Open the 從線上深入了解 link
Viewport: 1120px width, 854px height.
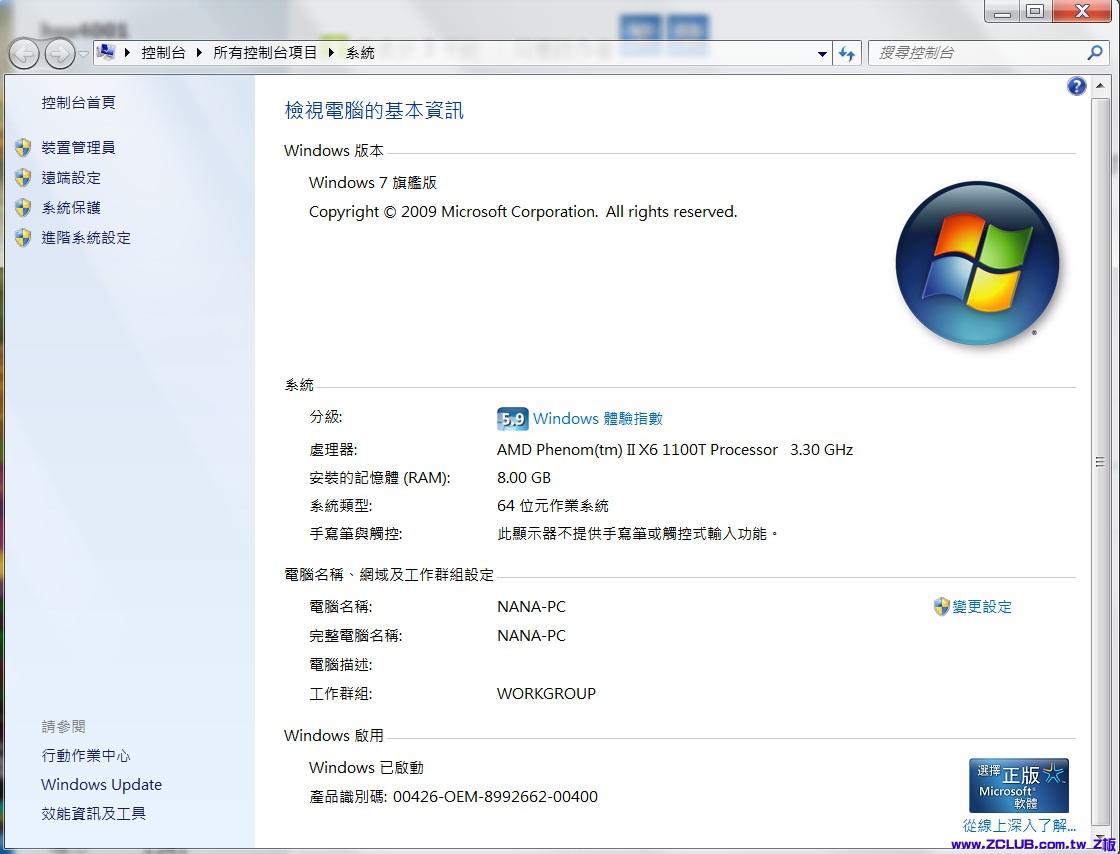[1019, 826]
